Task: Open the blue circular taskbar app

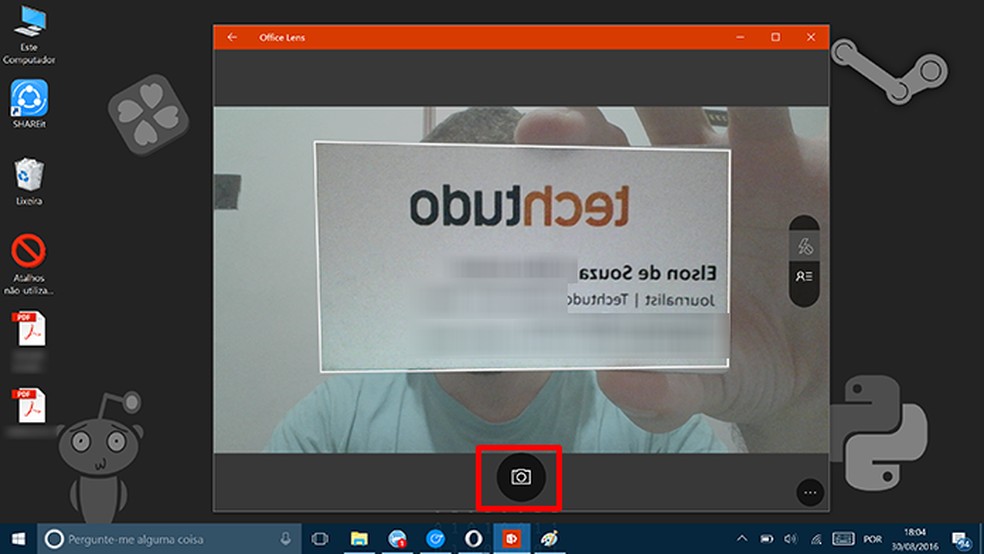Action: pos(436,539)
